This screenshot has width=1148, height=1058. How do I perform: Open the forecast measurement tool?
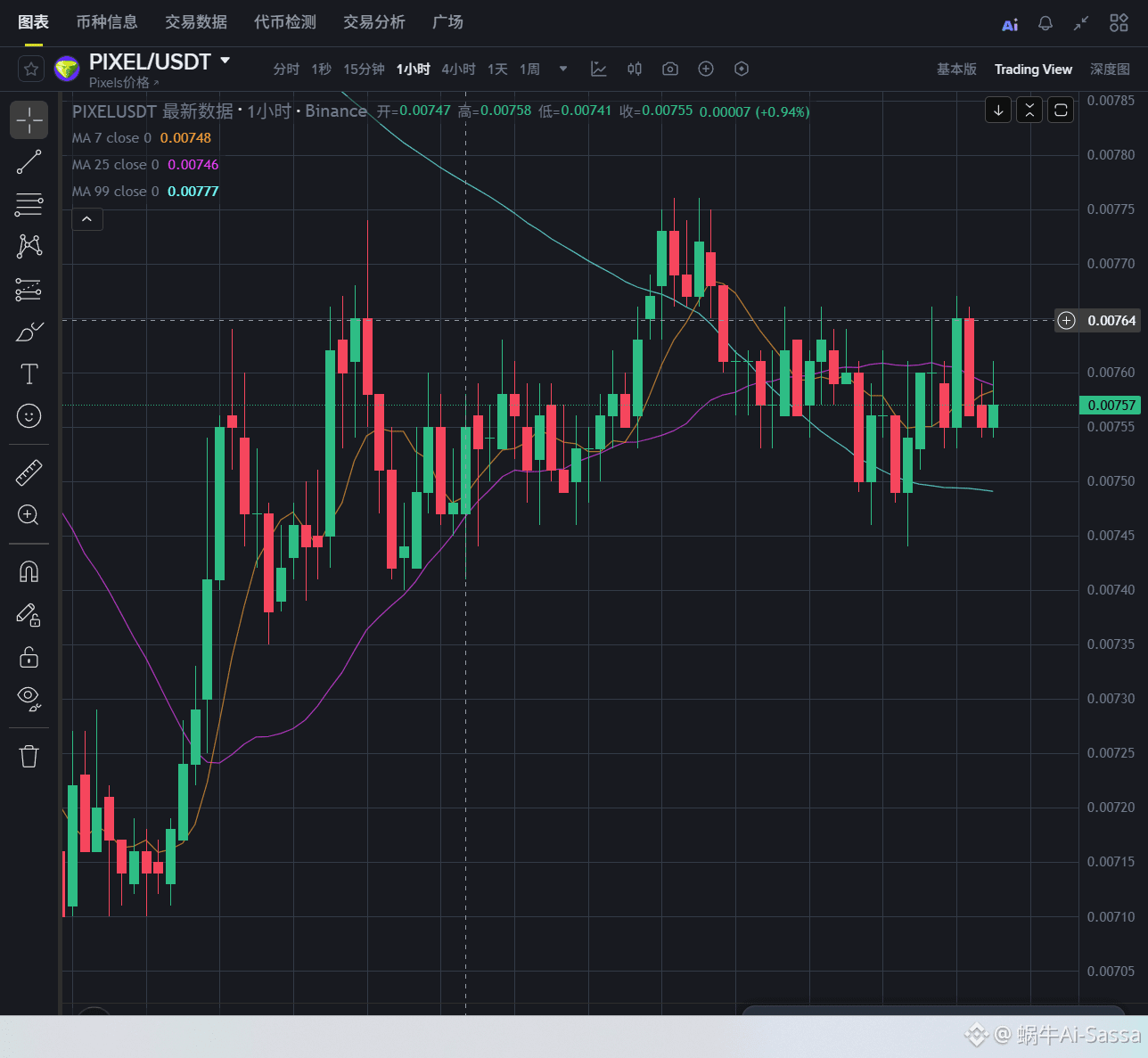click(x=29, y=289)
